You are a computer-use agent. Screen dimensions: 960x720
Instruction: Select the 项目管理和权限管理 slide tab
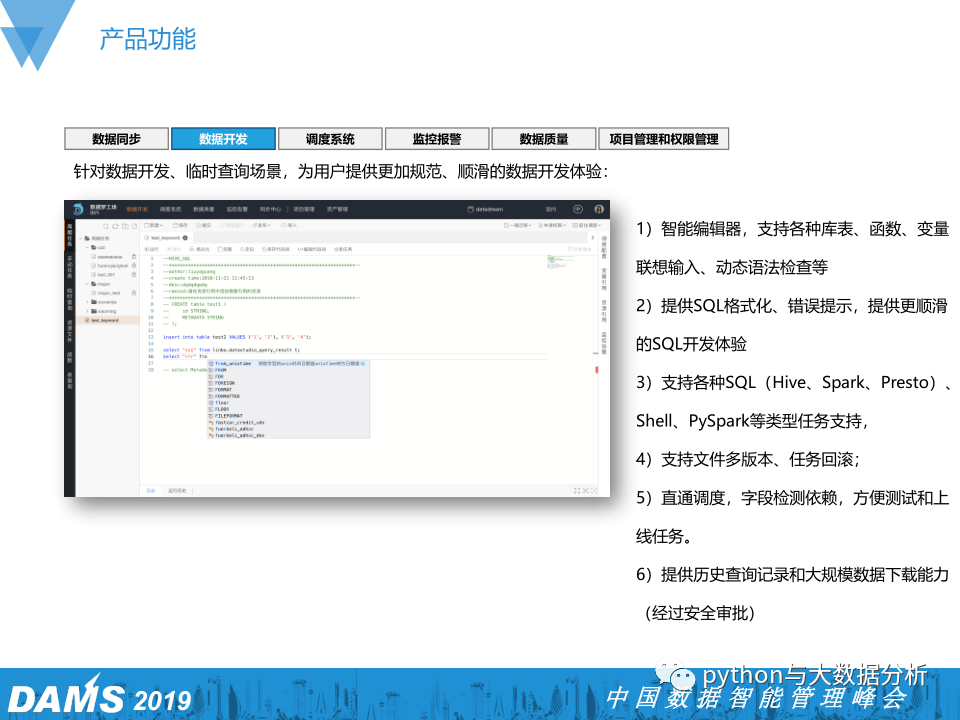664,139
